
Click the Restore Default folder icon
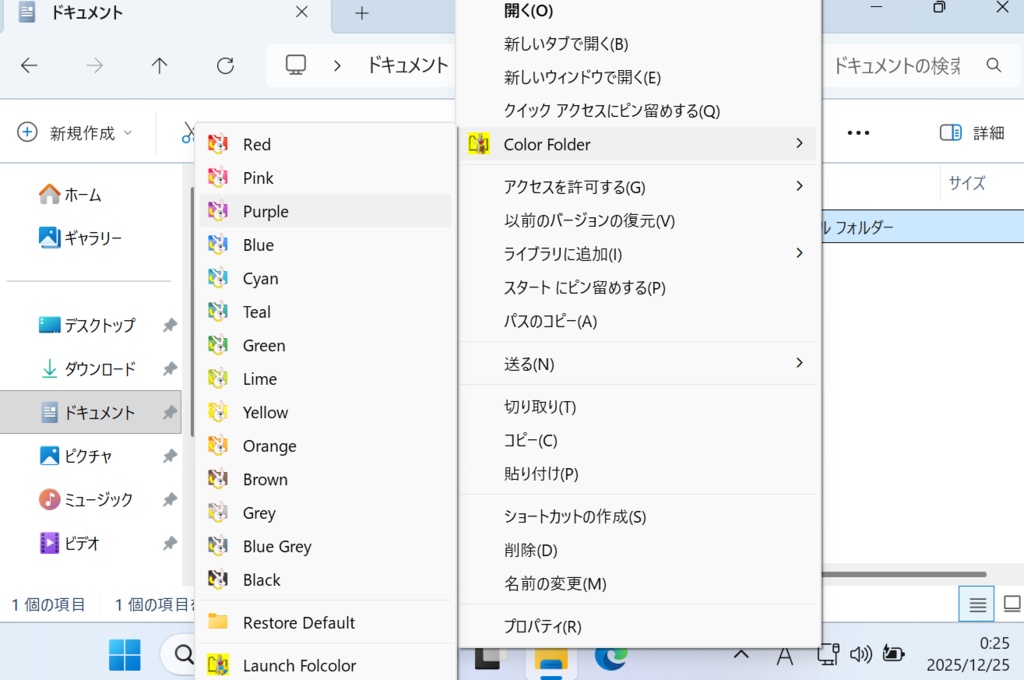click(217, 621)
